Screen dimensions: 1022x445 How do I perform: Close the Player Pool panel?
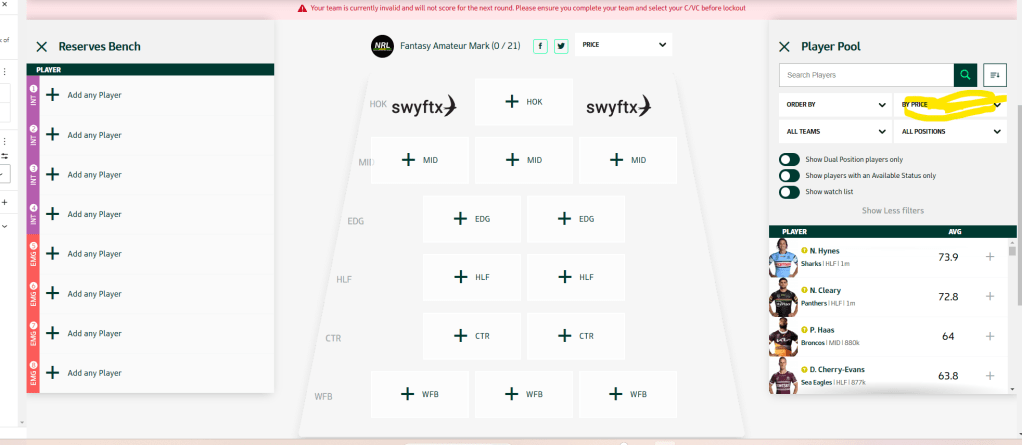coord(784,46)
